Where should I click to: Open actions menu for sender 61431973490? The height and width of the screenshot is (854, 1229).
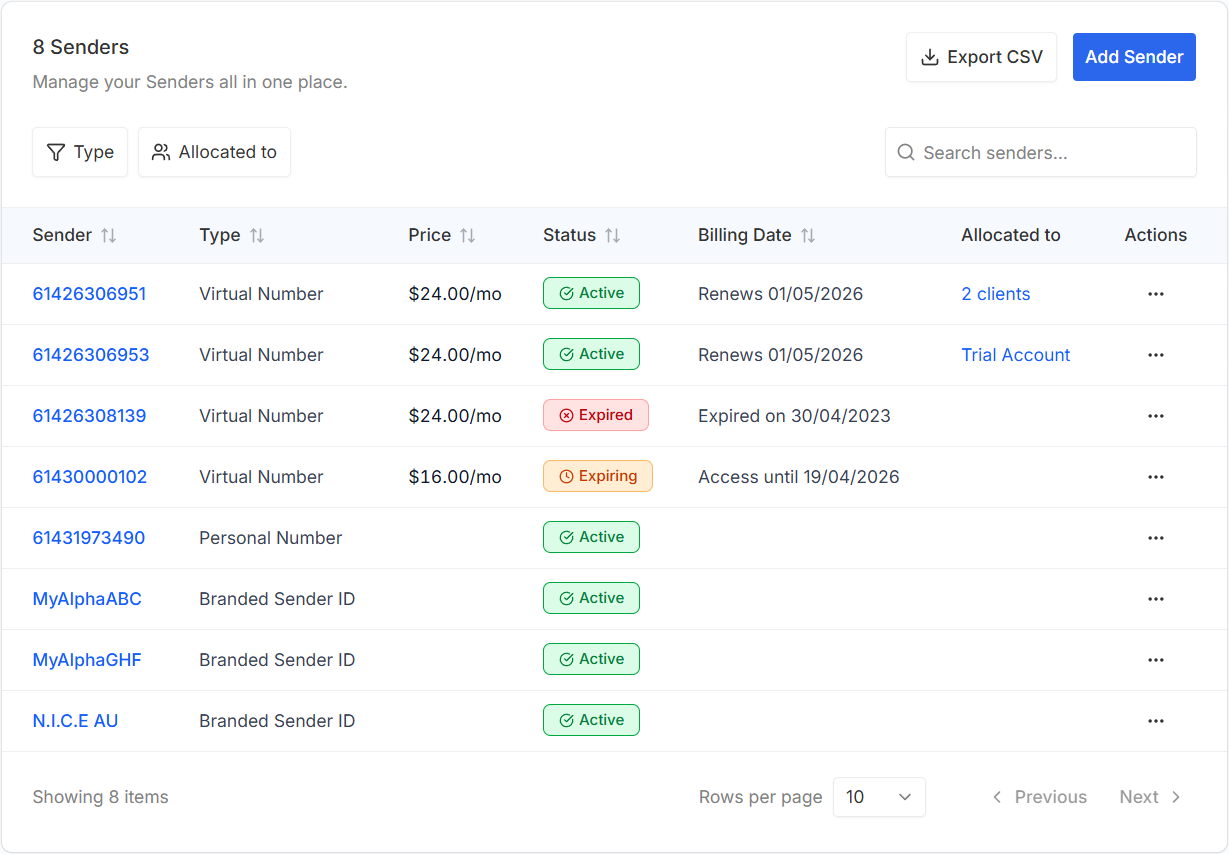click(x=1156, y=538)
